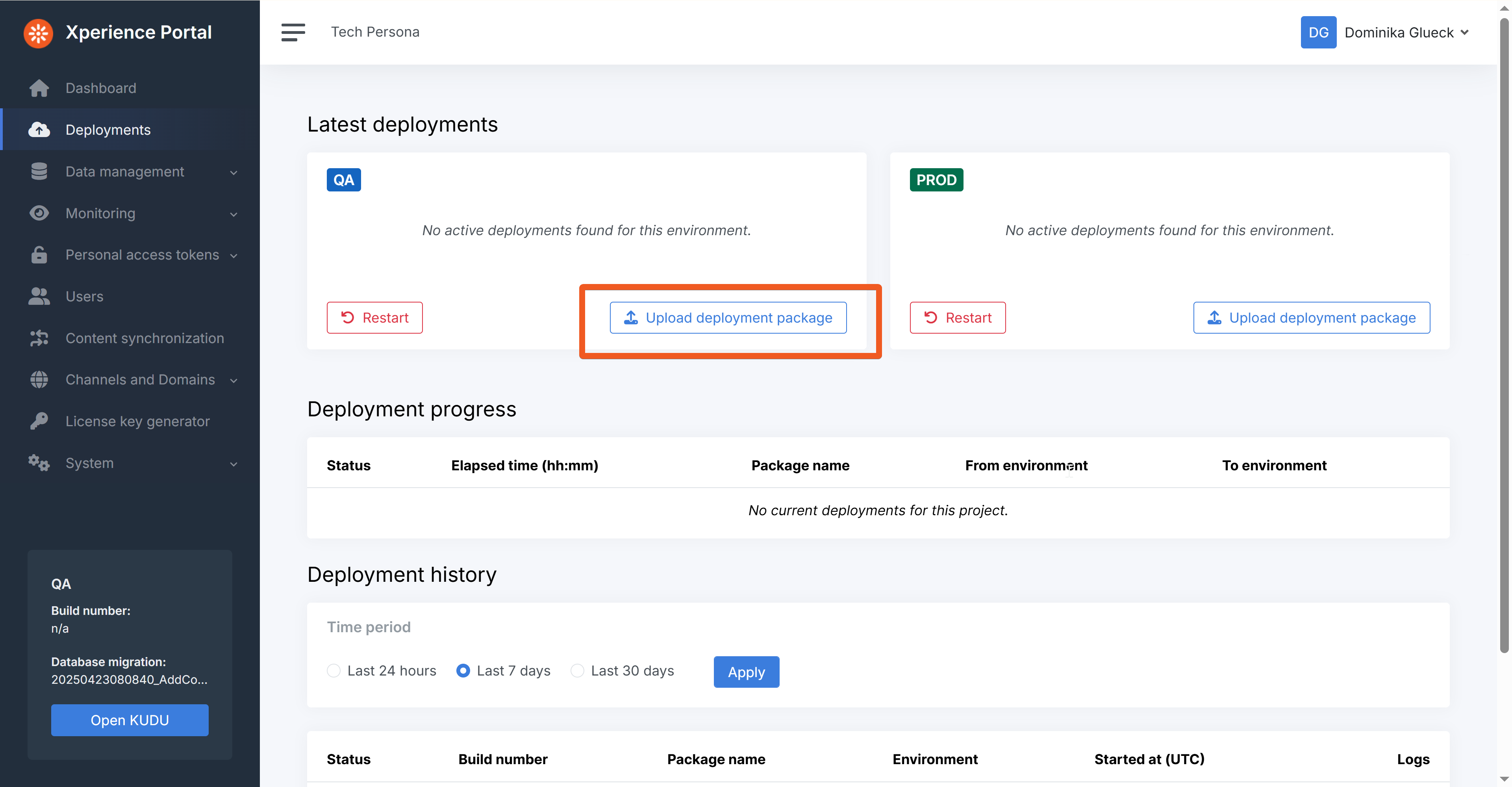Screen dimensions: 1512x787
Task: Click the License key generator key icon
Action: (39, 421)
